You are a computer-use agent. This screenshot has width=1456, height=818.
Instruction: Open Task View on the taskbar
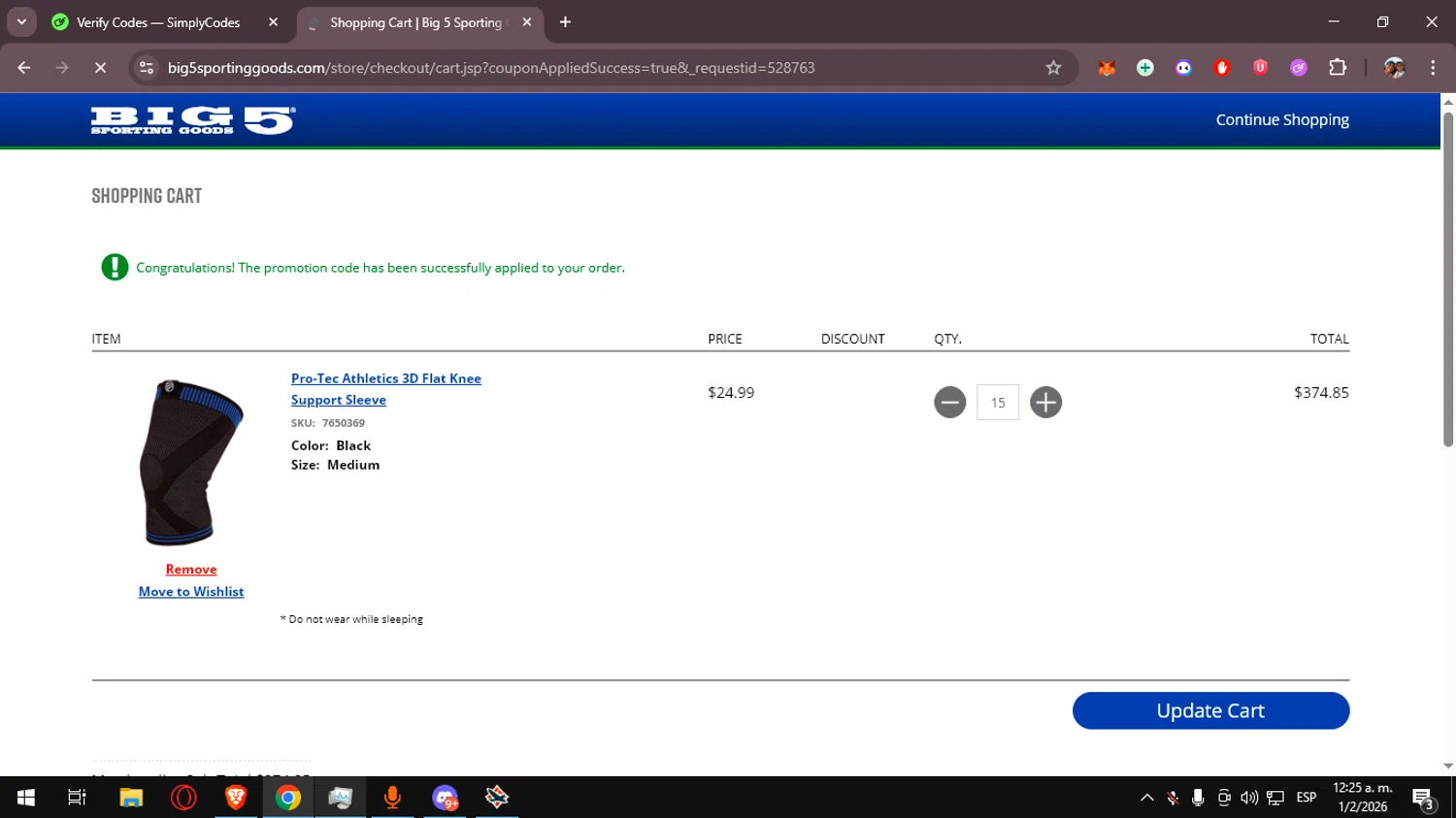77,798
